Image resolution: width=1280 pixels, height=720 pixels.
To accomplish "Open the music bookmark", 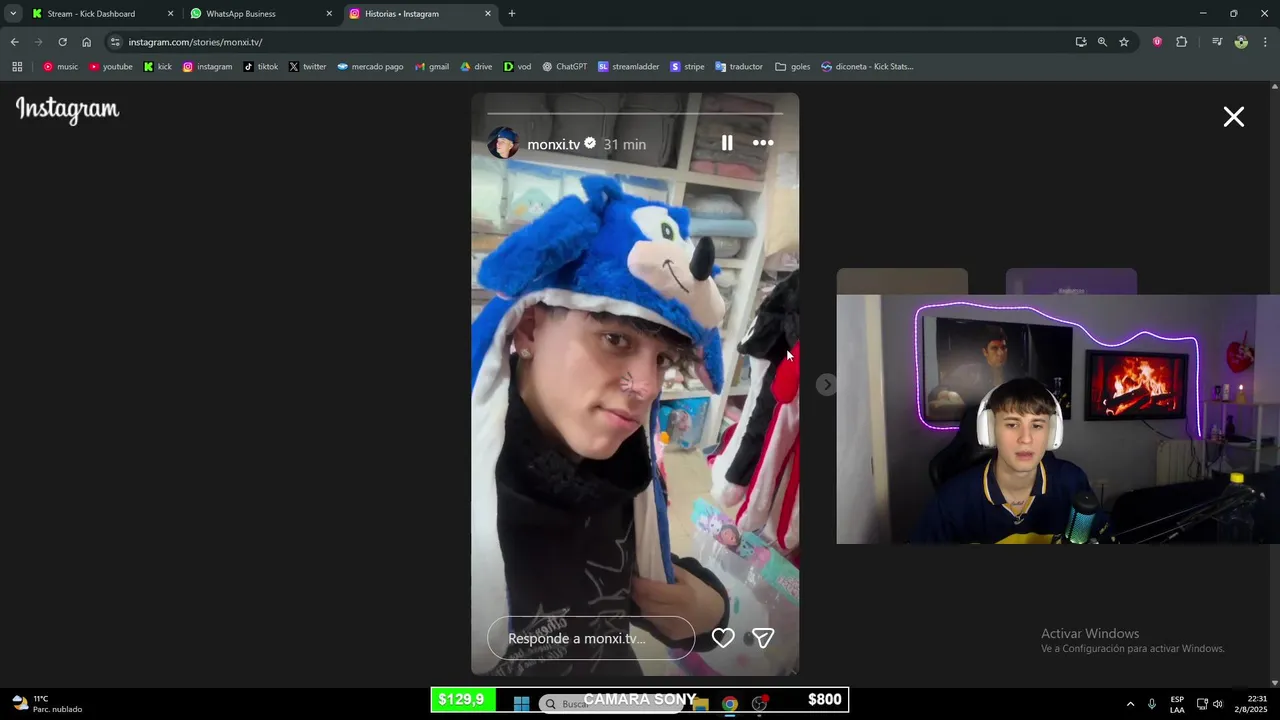I will 60,67.
